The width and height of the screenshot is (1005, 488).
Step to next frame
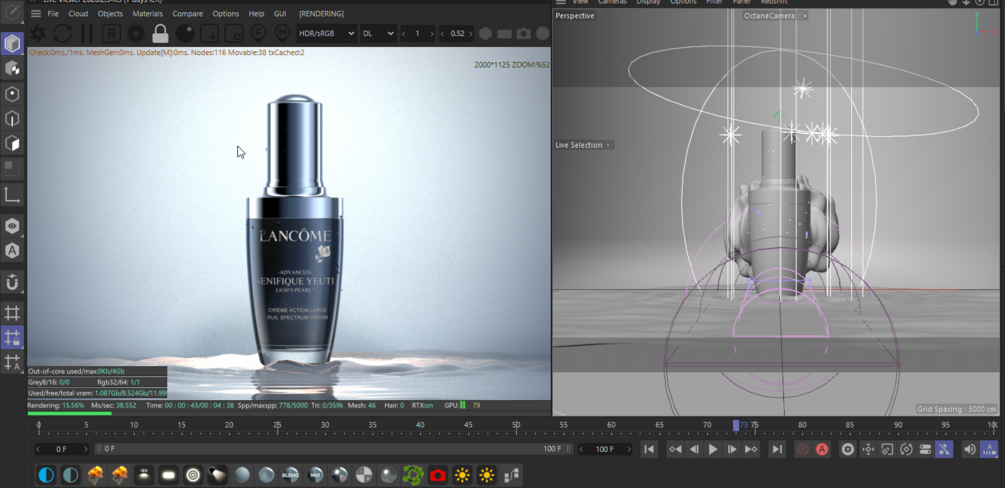pyautogui.click(x=731, y=450)
